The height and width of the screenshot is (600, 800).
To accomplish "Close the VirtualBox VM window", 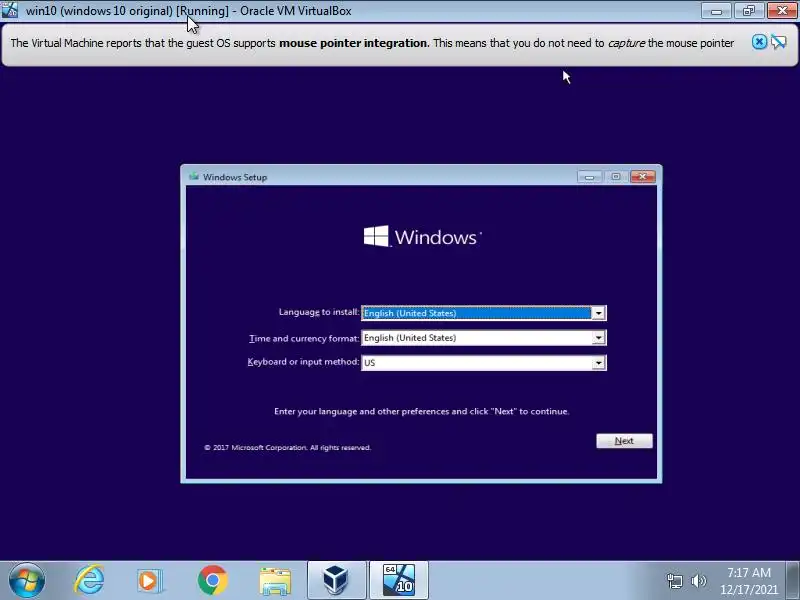I will (x=782, y=10).
